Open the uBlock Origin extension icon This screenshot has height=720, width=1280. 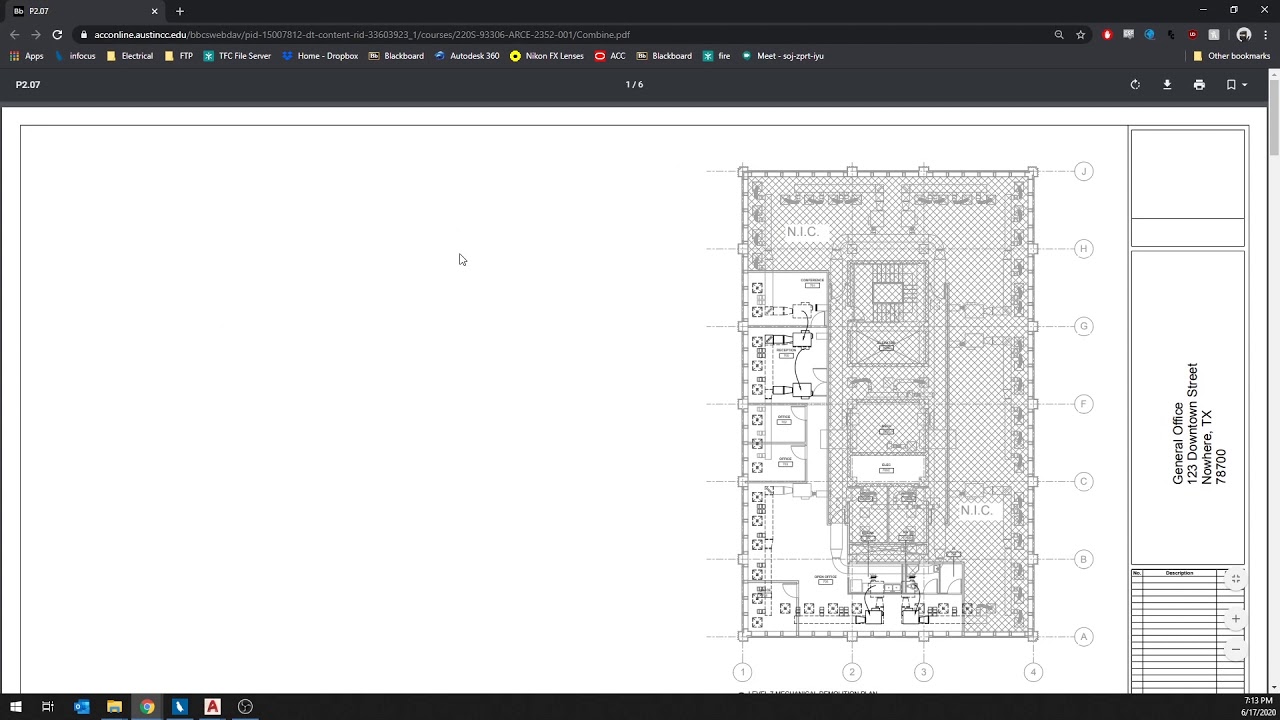(1192, 34)
